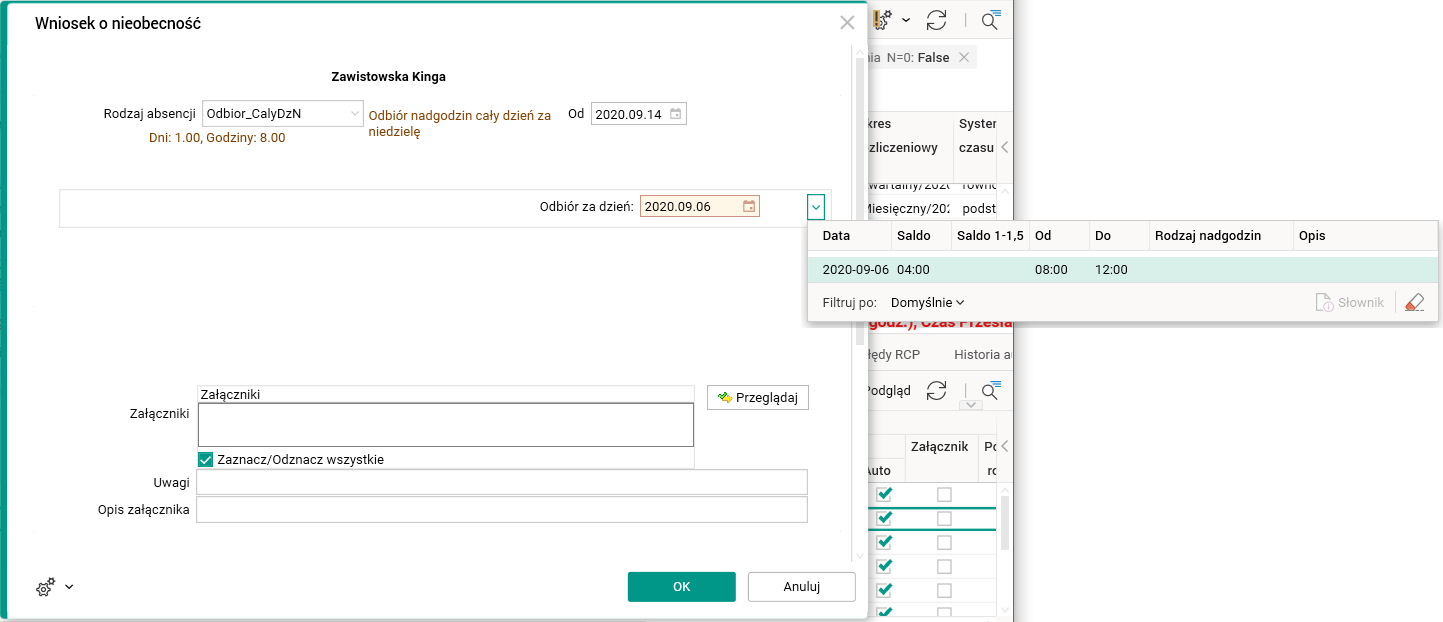Click the Słownik button in popup
Screen dimensions: 1443x622
[x=1349, y=302]
